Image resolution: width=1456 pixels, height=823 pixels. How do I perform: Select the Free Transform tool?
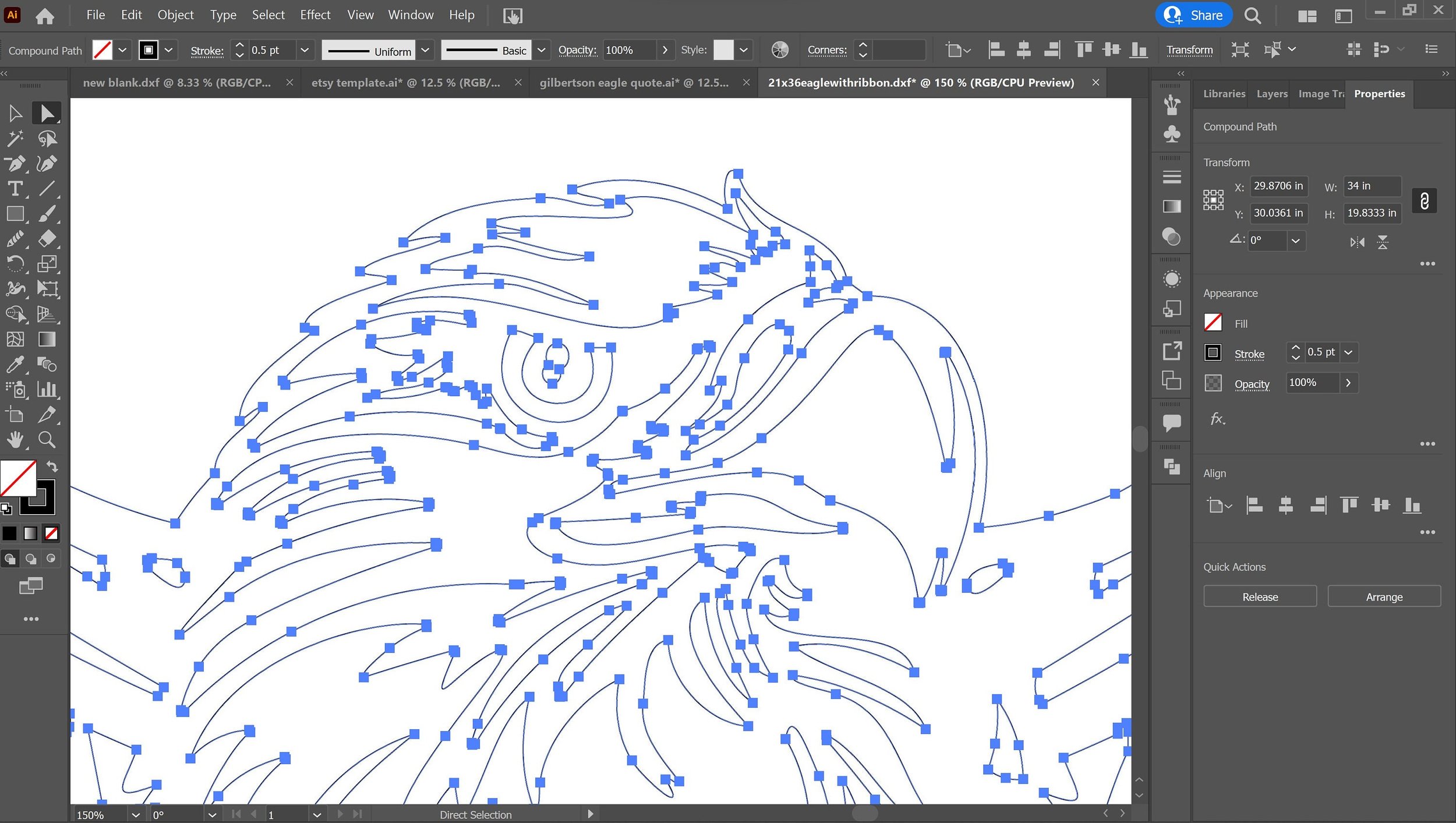point(47,289)
